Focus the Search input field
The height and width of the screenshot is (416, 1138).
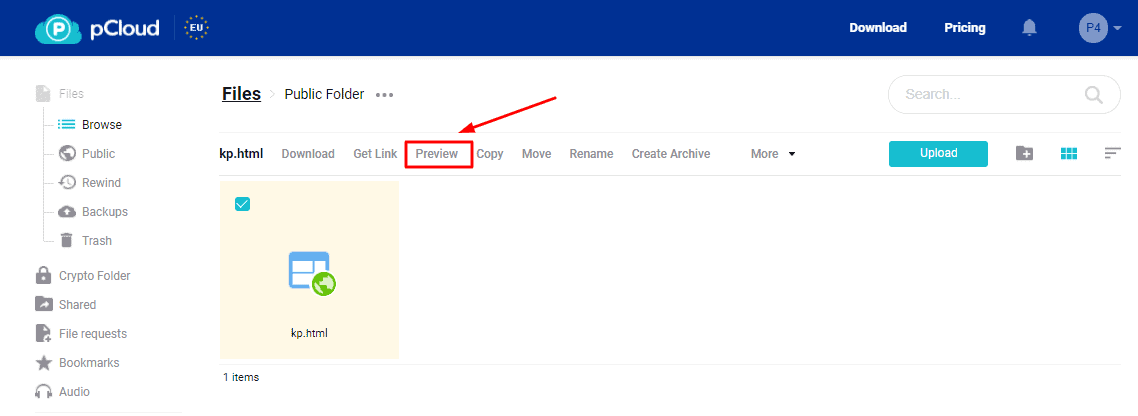1004,94
